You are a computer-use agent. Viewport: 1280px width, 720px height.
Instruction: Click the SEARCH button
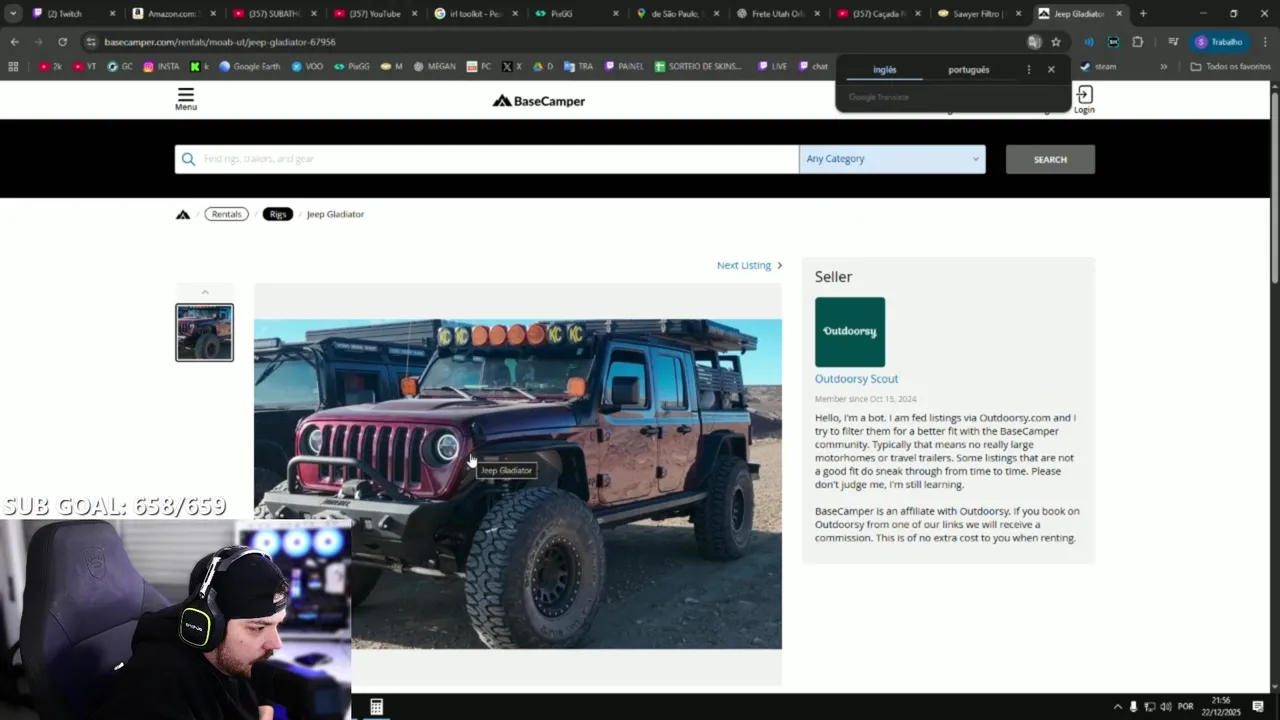tap(1050, 159)
